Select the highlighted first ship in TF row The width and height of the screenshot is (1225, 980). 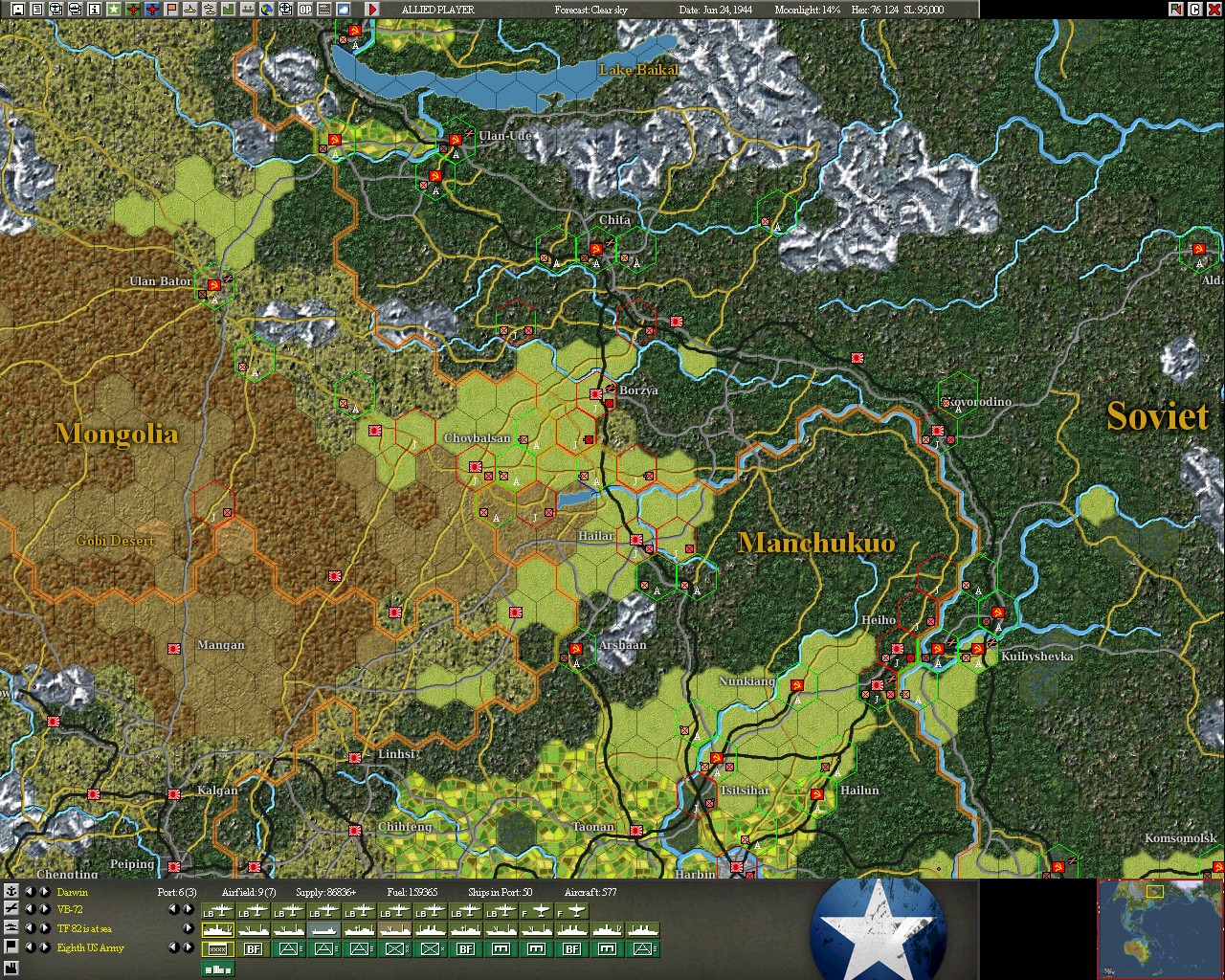217,929
